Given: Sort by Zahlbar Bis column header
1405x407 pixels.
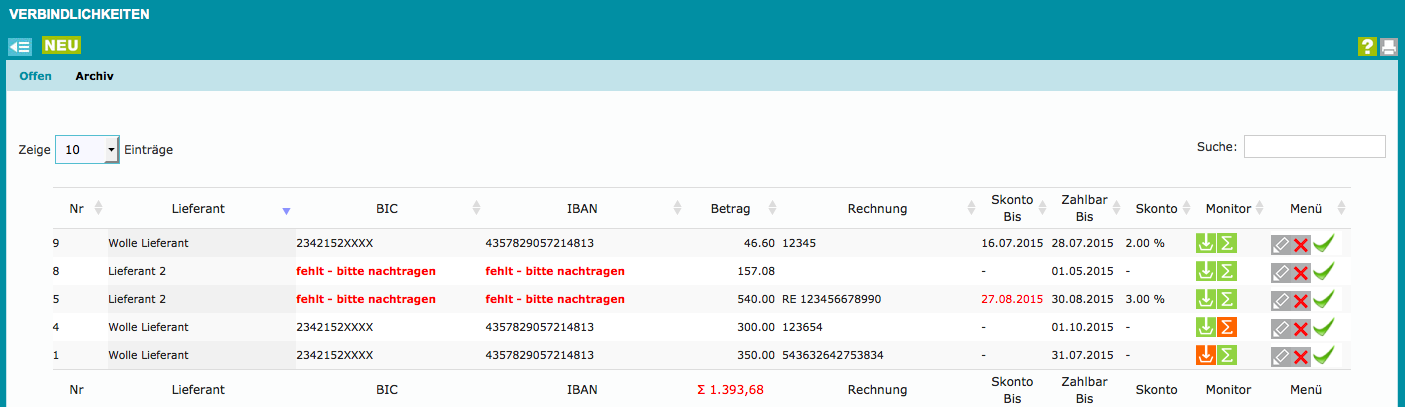Looking at the screenshot, I should point(1083,209).
